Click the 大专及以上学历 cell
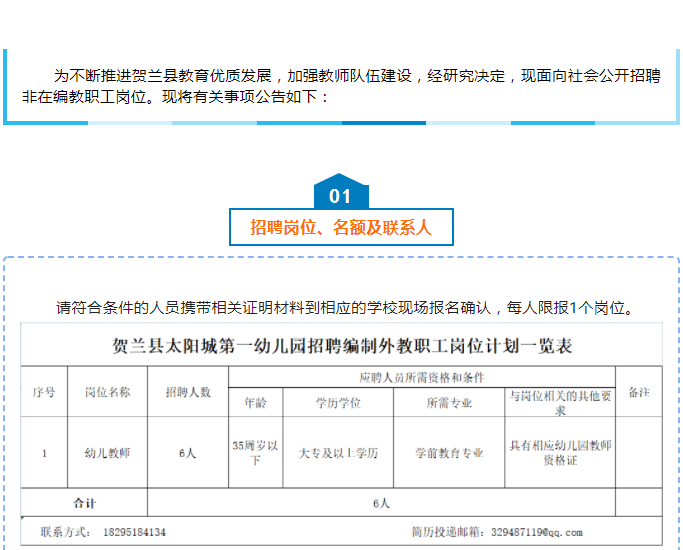The height and width of the screenshot is (550, 683). pyautogui.click(x=338, y=453)
